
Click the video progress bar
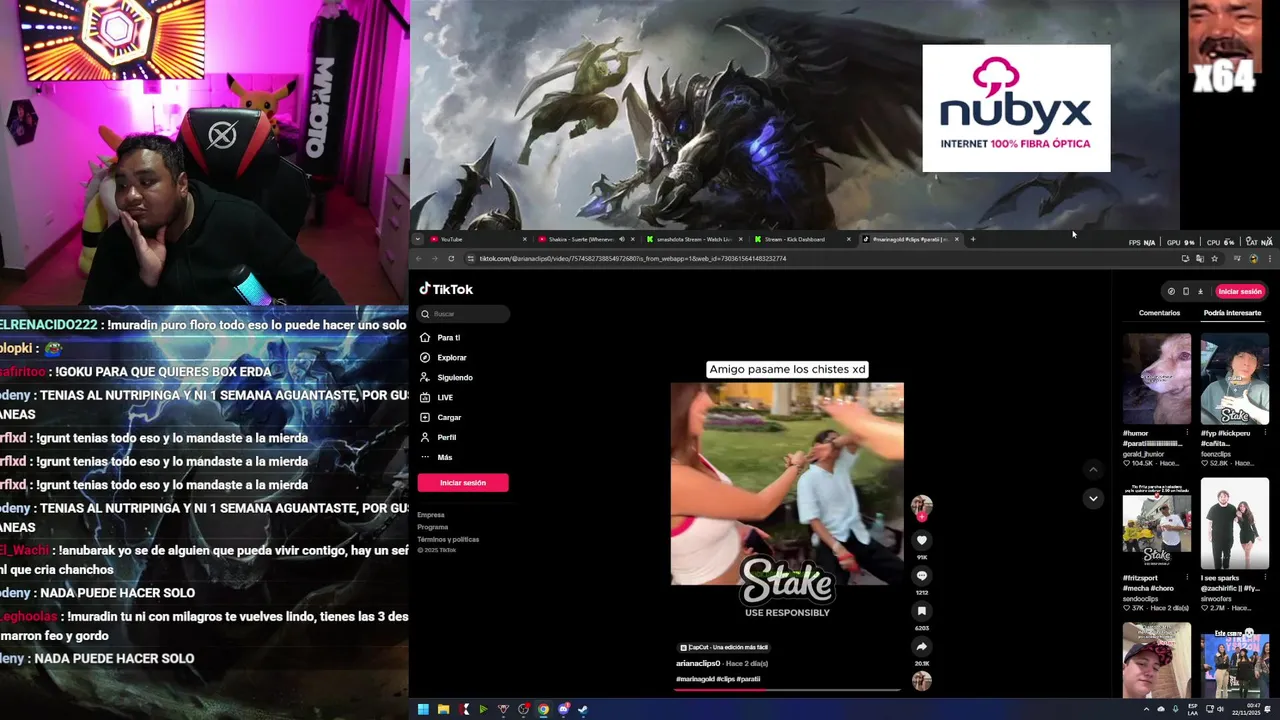(x=788, y=689)
